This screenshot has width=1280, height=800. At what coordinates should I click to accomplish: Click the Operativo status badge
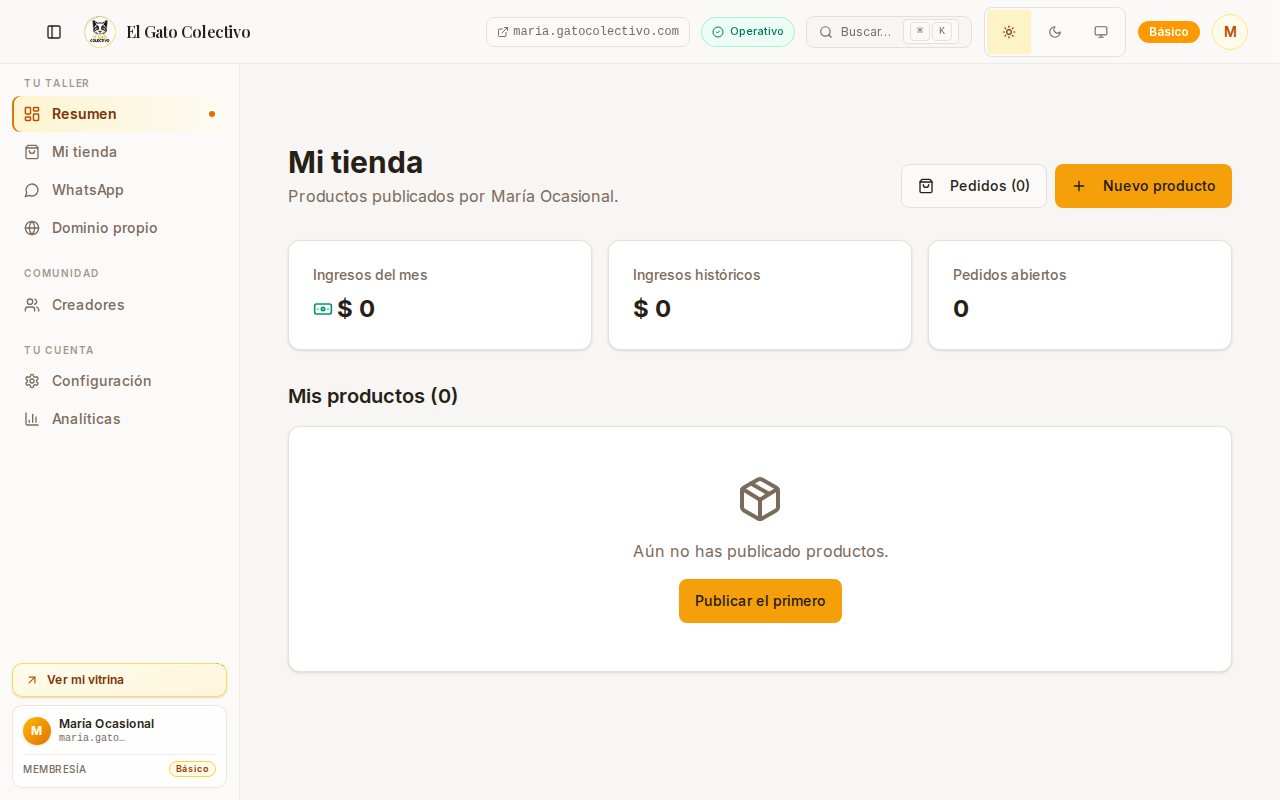tap(748, 32)
